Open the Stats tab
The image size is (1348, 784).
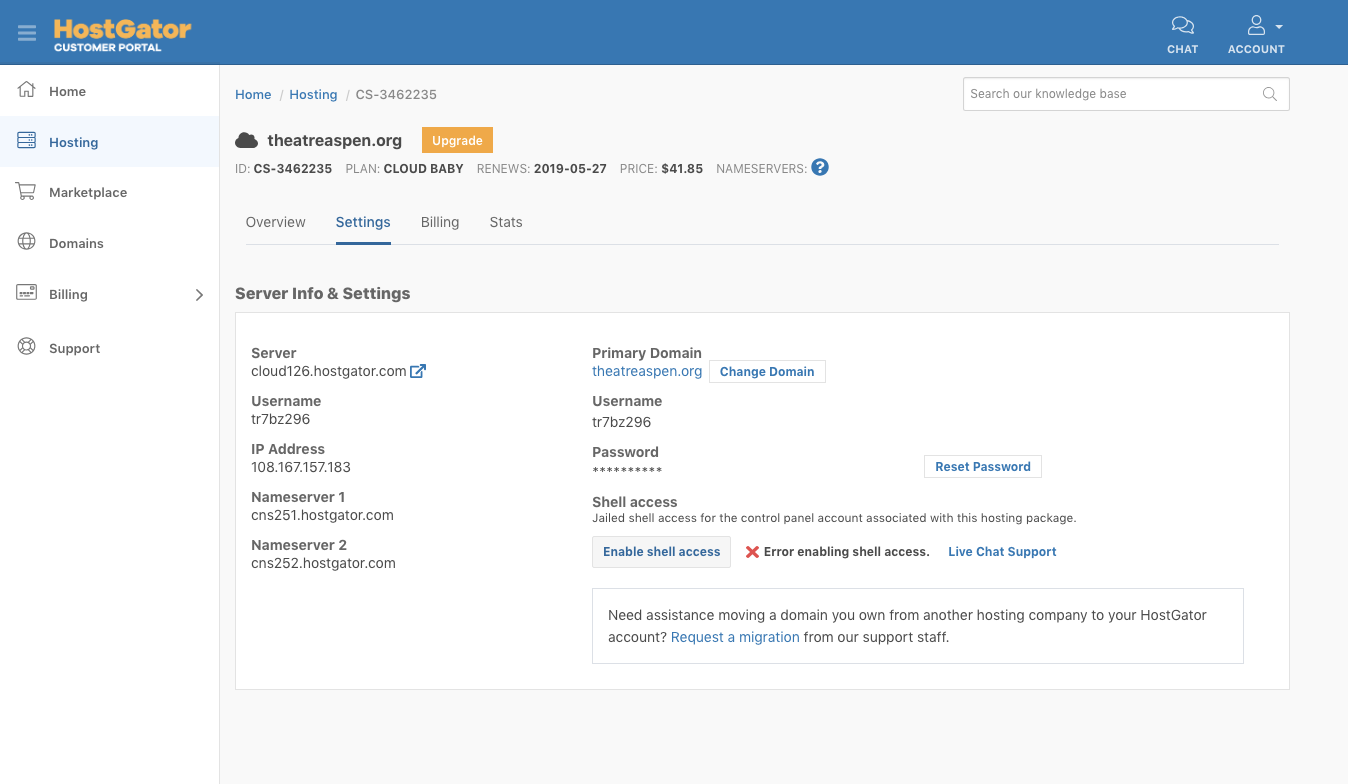[x=506, y=222]
